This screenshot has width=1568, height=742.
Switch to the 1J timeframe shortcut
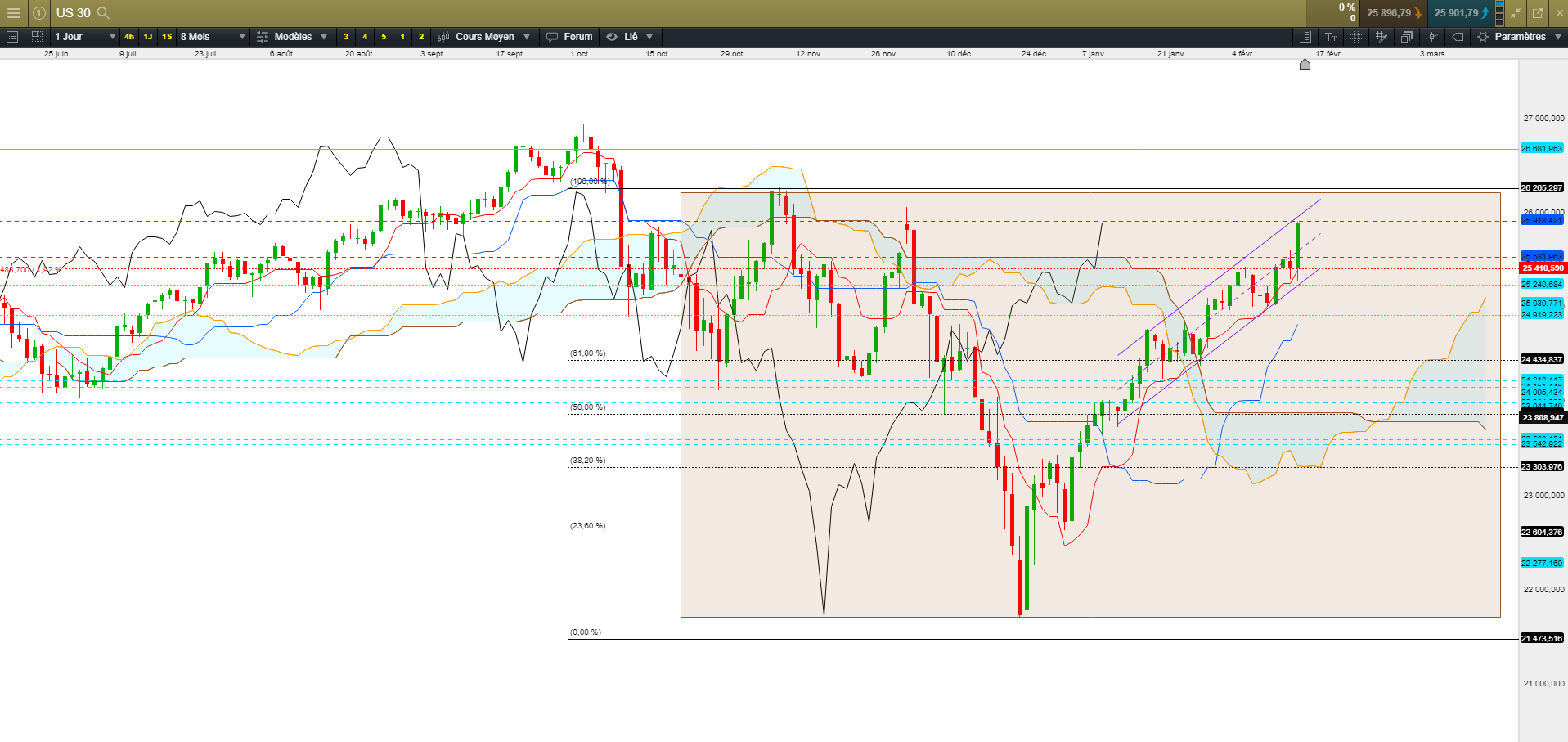click(x=148, y=37)
